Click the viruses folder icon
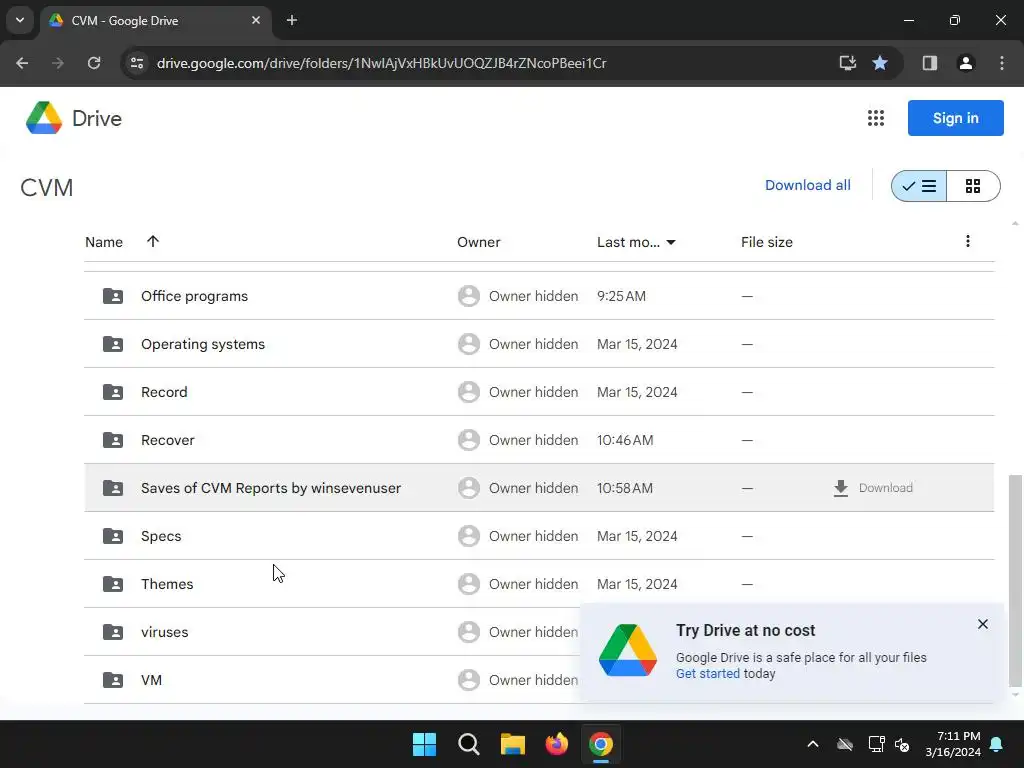The image size is (1024, 768). 113,632
